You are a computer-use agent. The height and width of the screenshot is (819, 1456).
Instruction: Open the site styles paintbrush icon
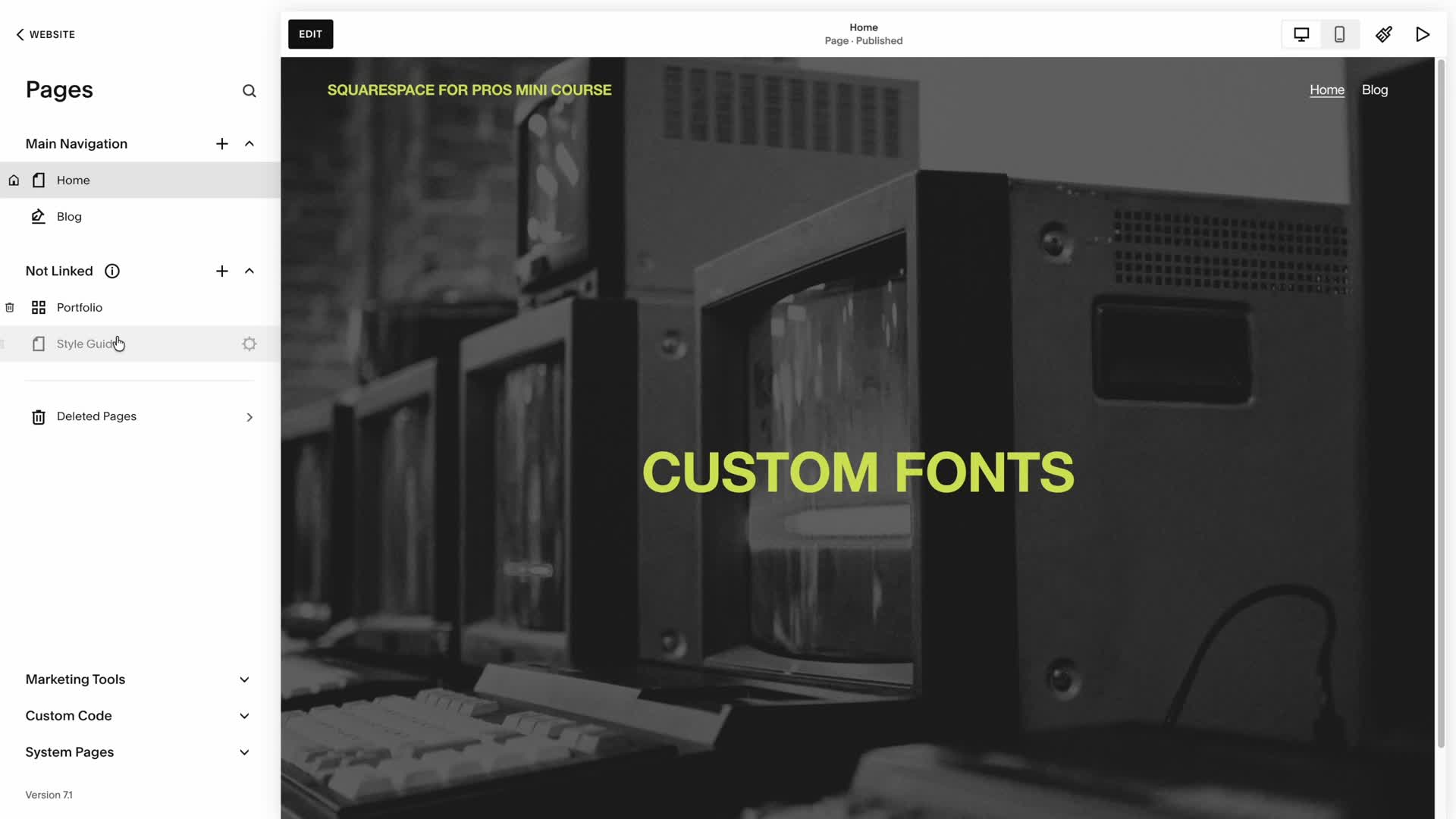pyautogui.click(x=1383, y=35)
